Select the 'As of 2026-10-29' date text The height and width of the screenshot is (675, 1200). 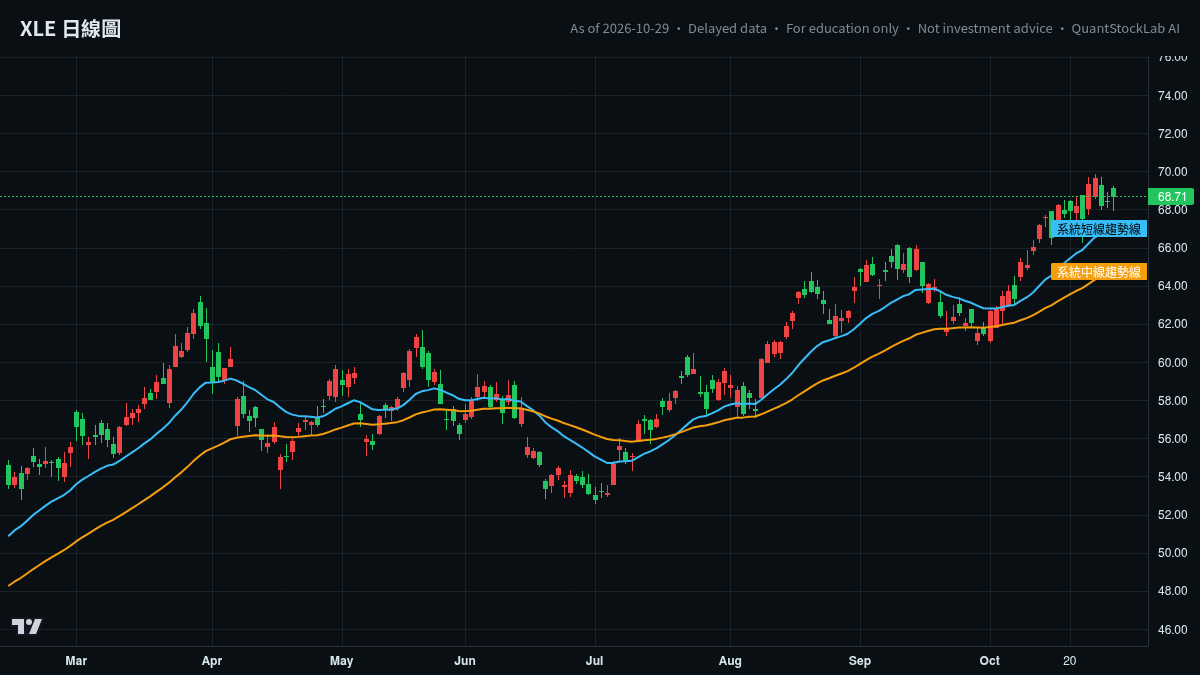(619, 28)
